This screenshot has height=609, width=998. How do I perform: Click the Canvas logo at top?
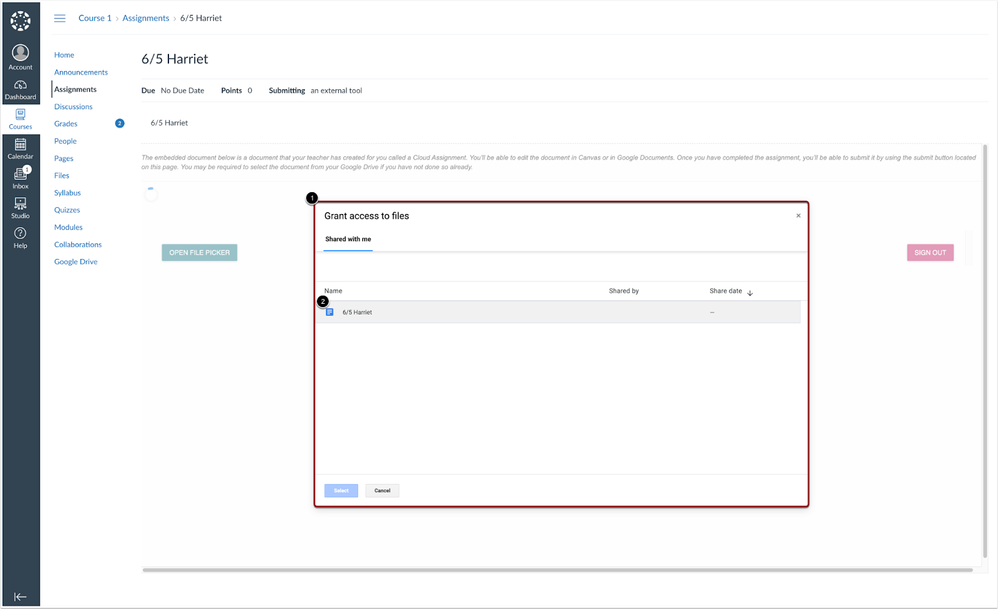20,20
